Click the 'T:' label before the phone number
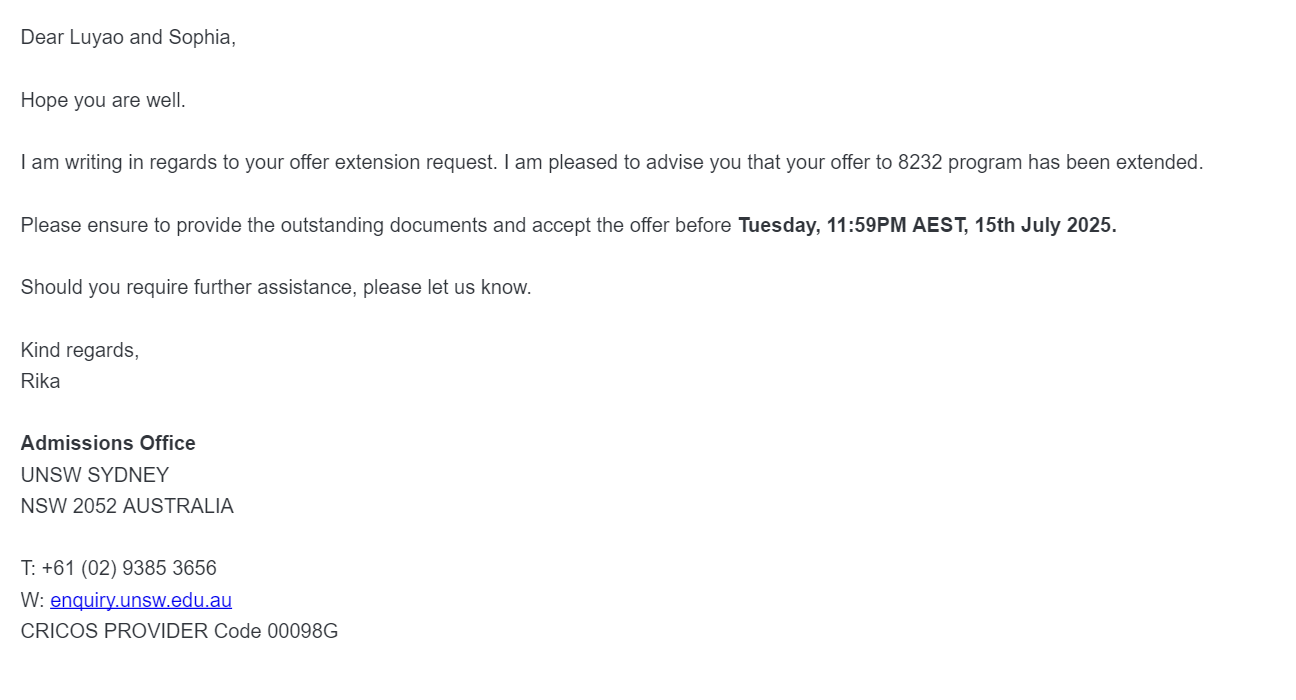 (x=28, y=568)
